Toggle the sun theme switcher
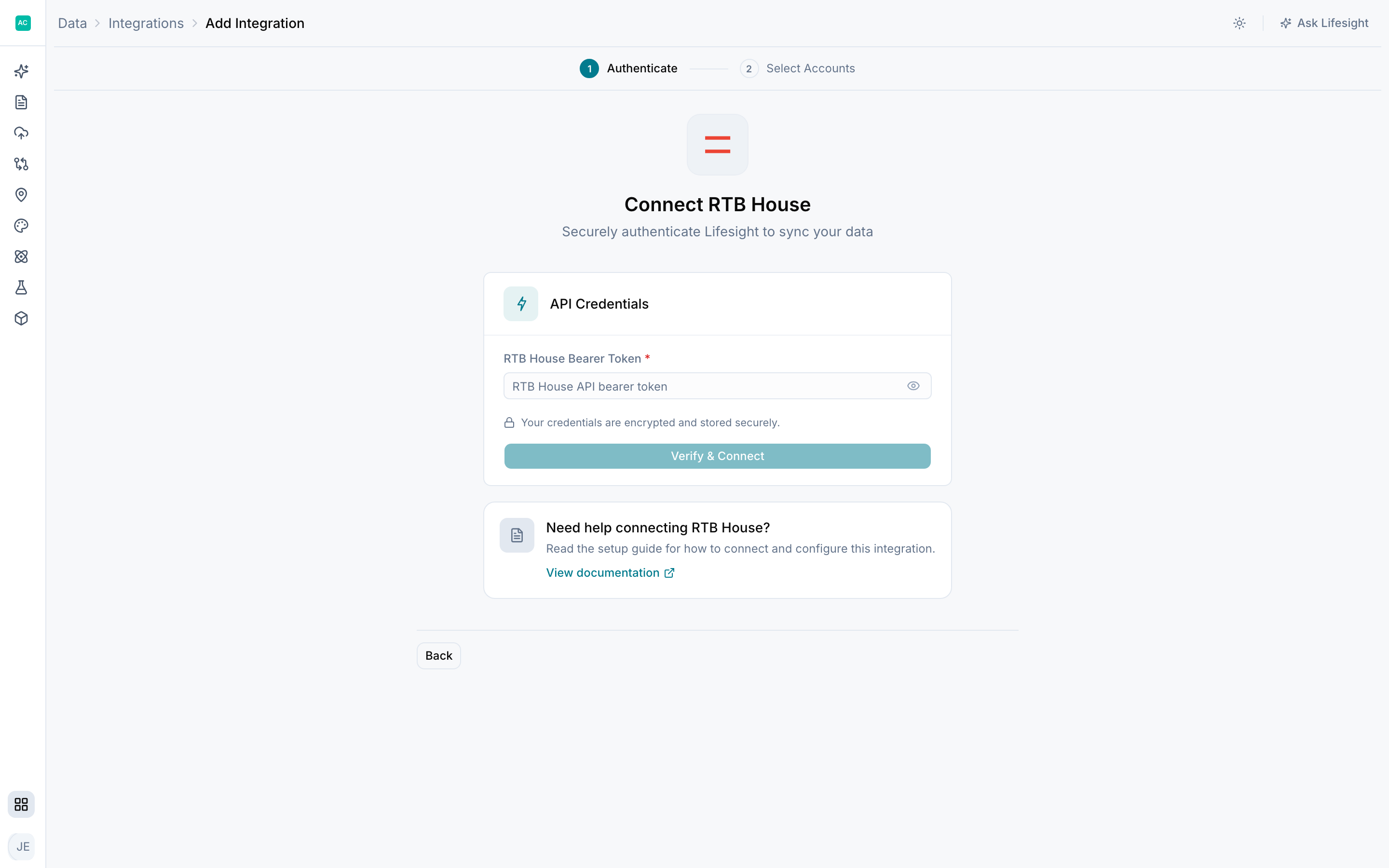 click(x=1240, y=23)
